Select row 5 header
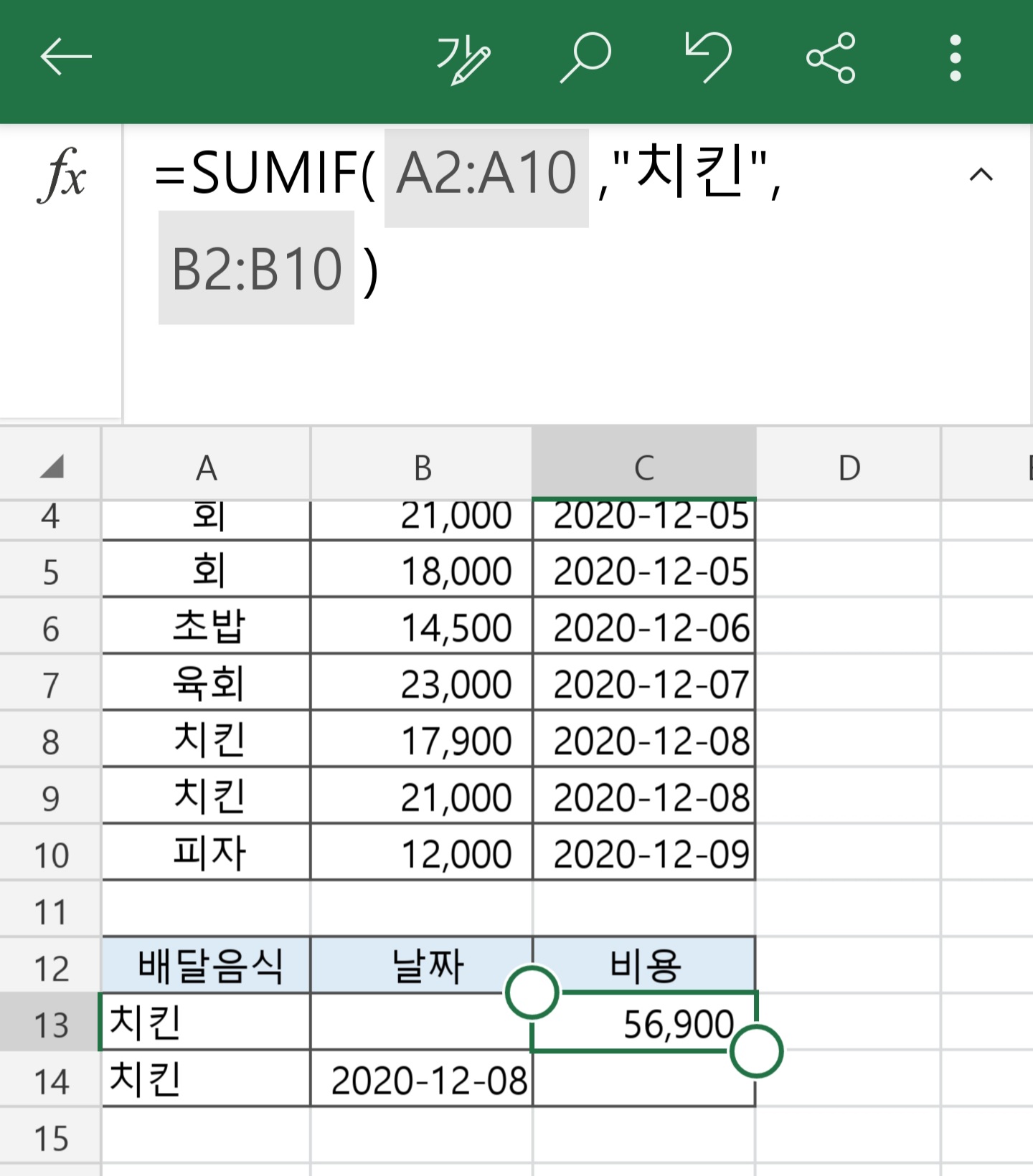This screenshot has width=1033, height=1176. tap(50, 570)
